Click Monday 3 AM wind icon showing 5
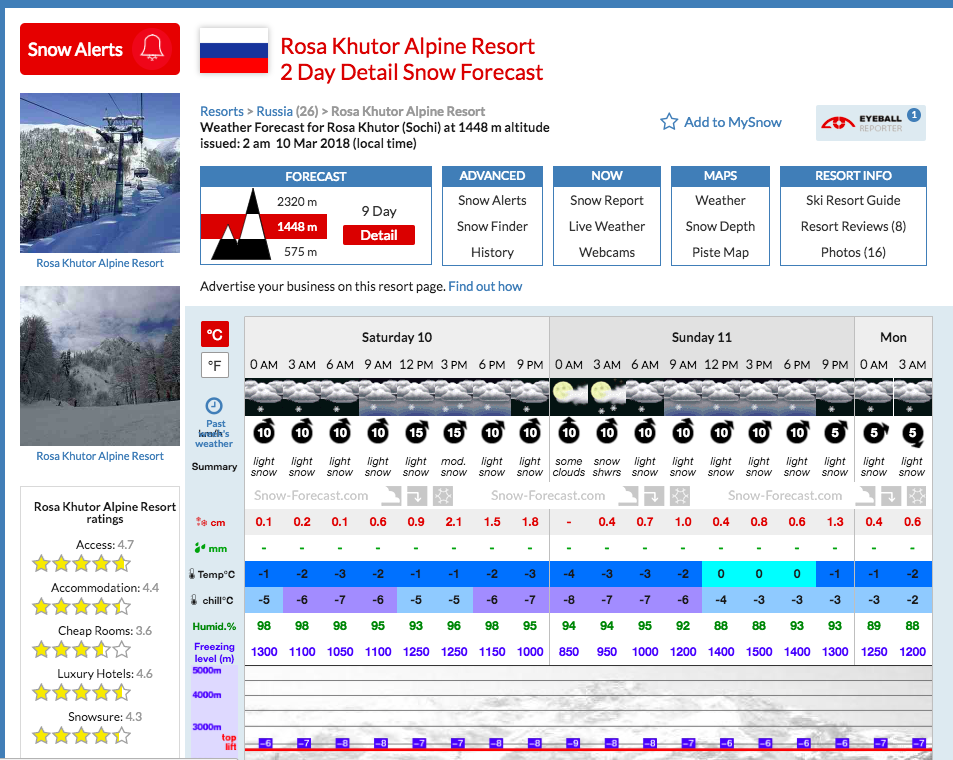953x760 pixels. (x=912, y=434)
